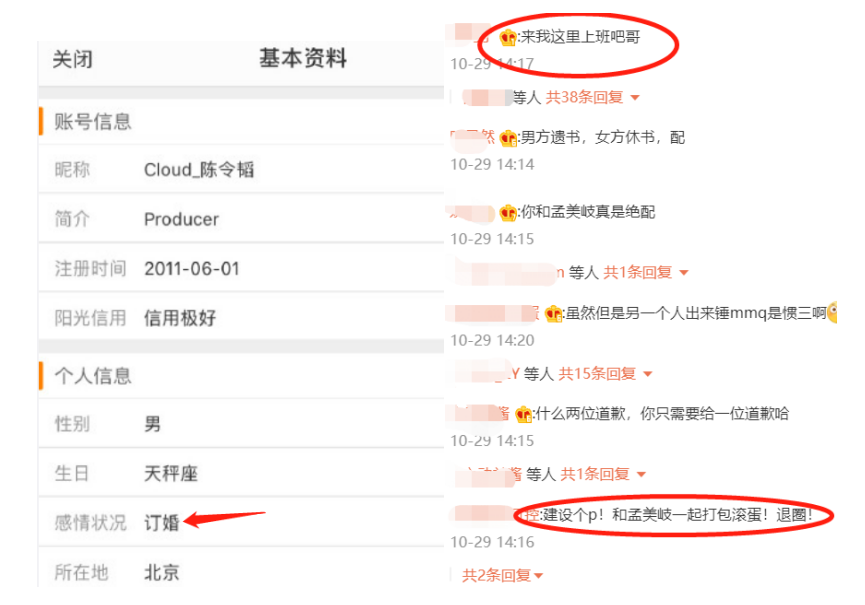The height and width of the screenshot is (605, 865).
Task: Click the 注册时间 2011-06-01 row
Action: [x=241, y=269]
